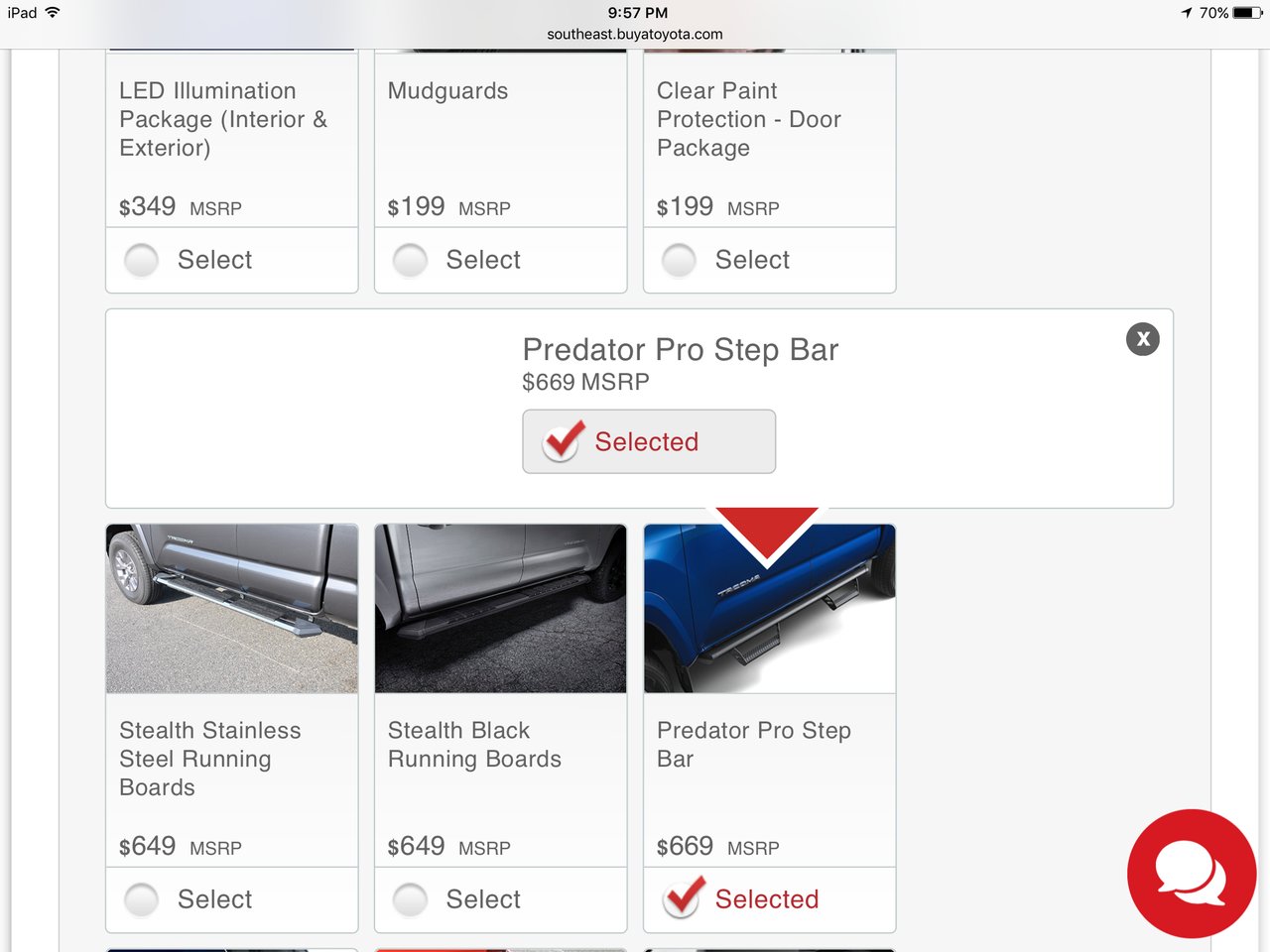Select LED Illumination Package radio button
1270x952 pixels.
[142, 260]
